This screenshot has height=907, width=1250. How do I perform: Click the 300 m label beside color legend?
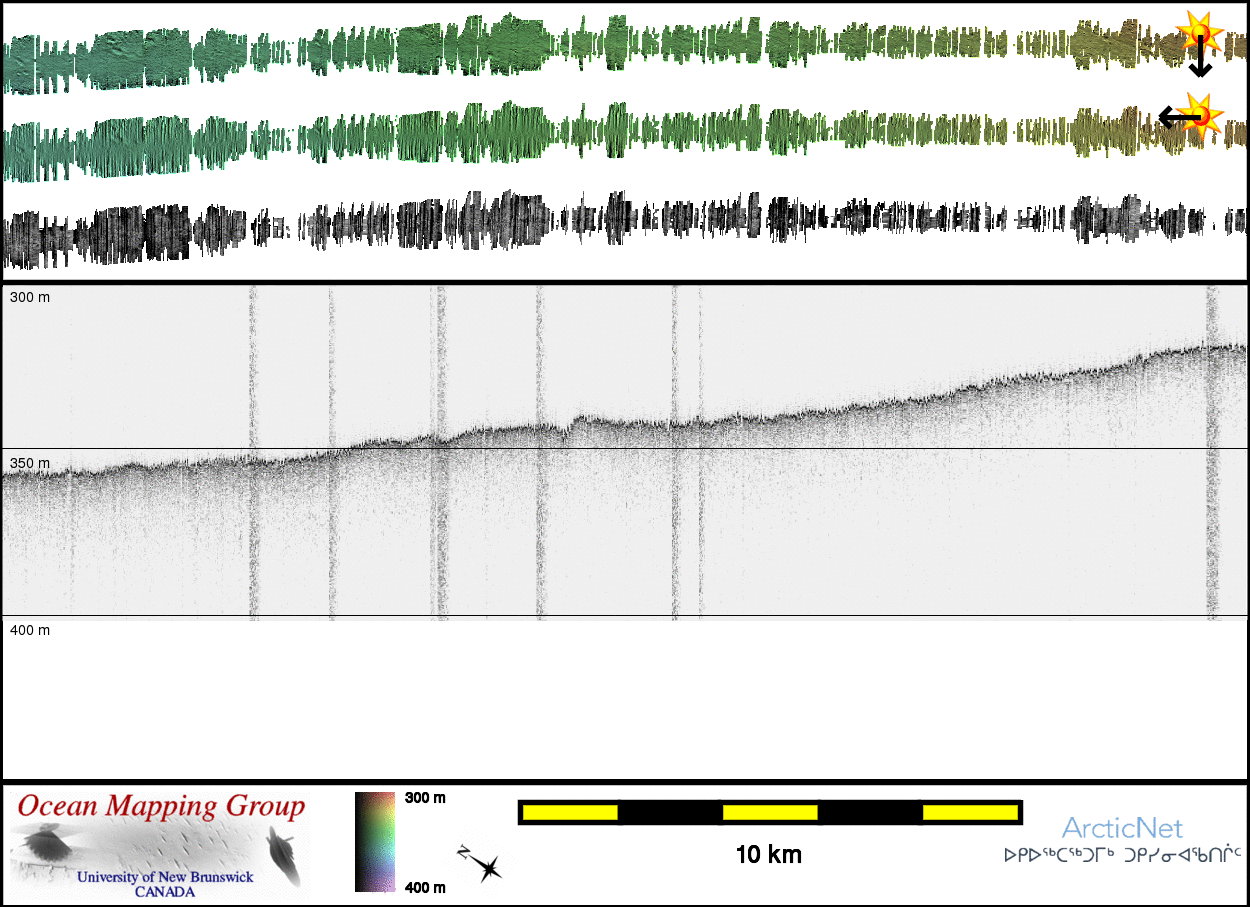[x=425, y=798]
